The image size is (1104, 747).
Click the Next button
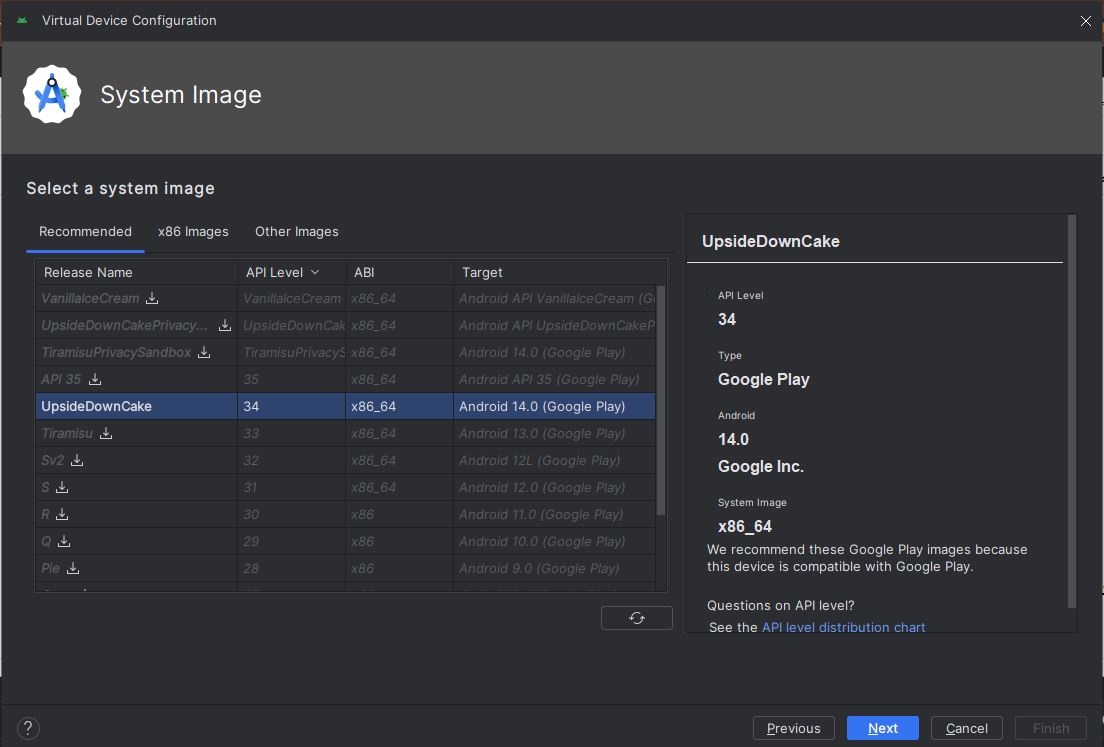pyautogui.click(x=882, y=728)
